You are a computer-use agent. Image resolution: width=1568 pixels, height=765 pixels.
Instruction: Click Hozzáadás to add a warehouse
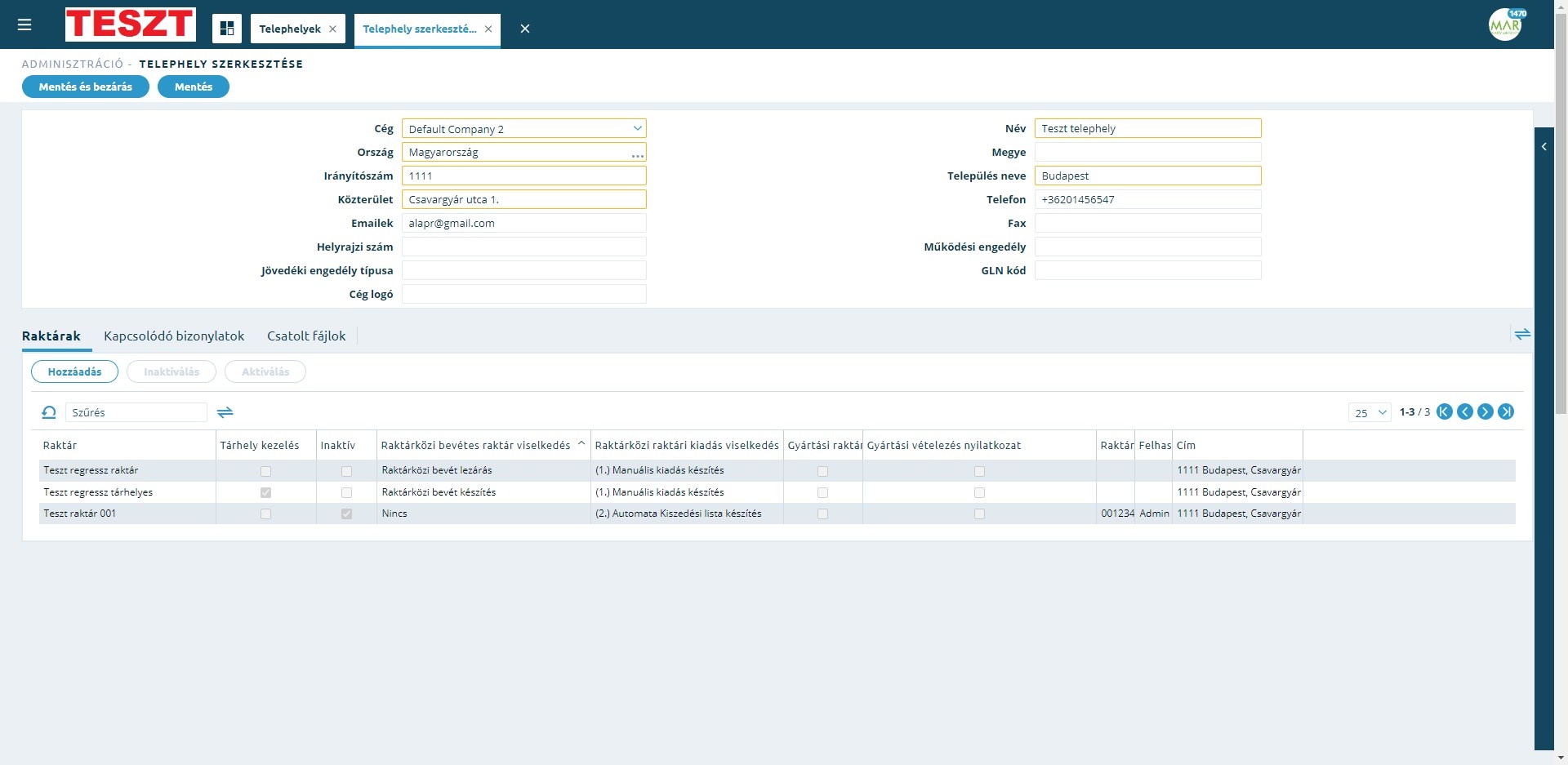74,371
